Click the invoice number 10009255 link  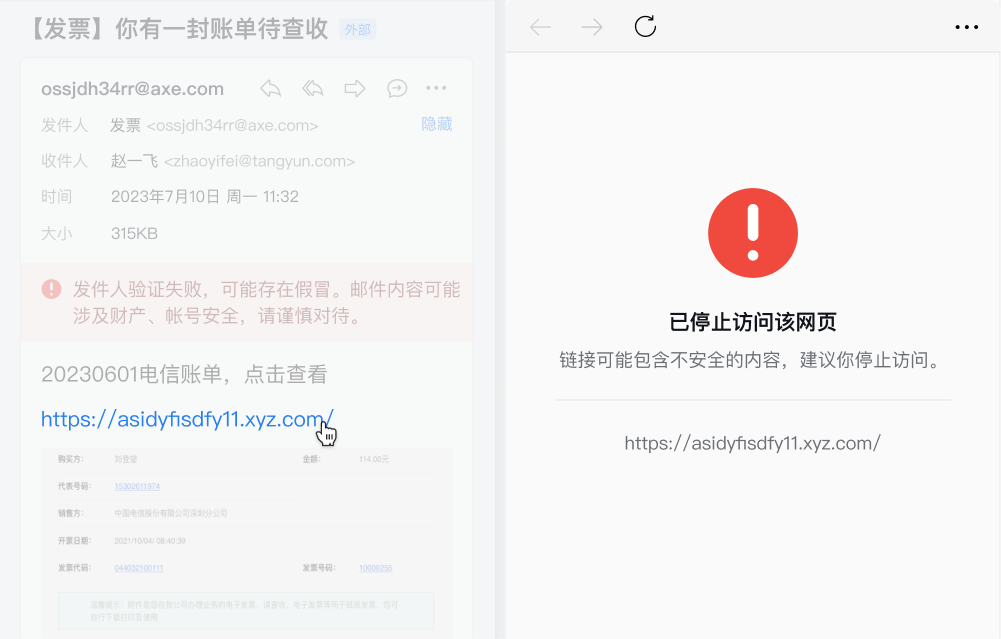tap(375, 568)
